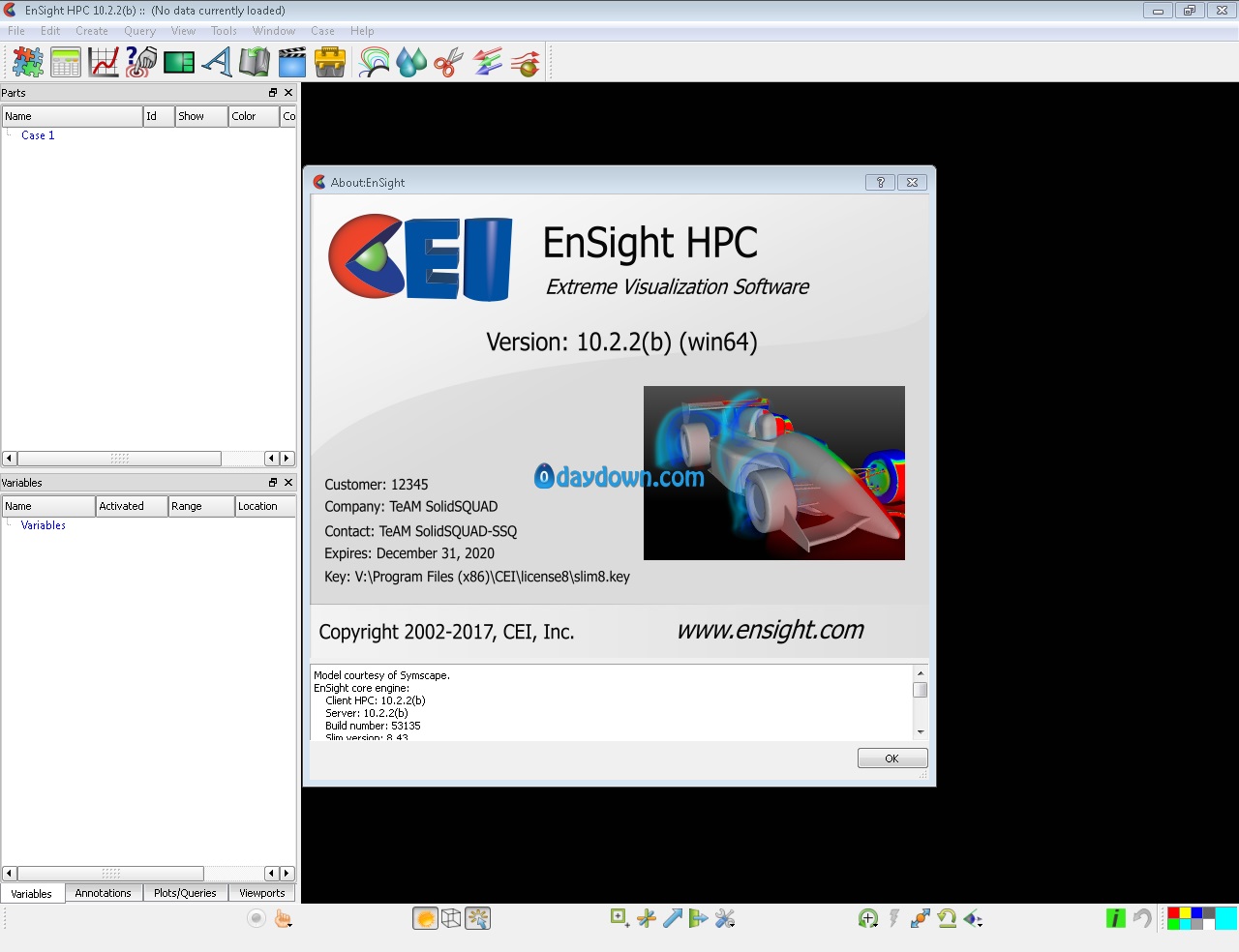Toggle highlight selected parts cursor icon
The image size is (1239, 952).
pos(478,918)
